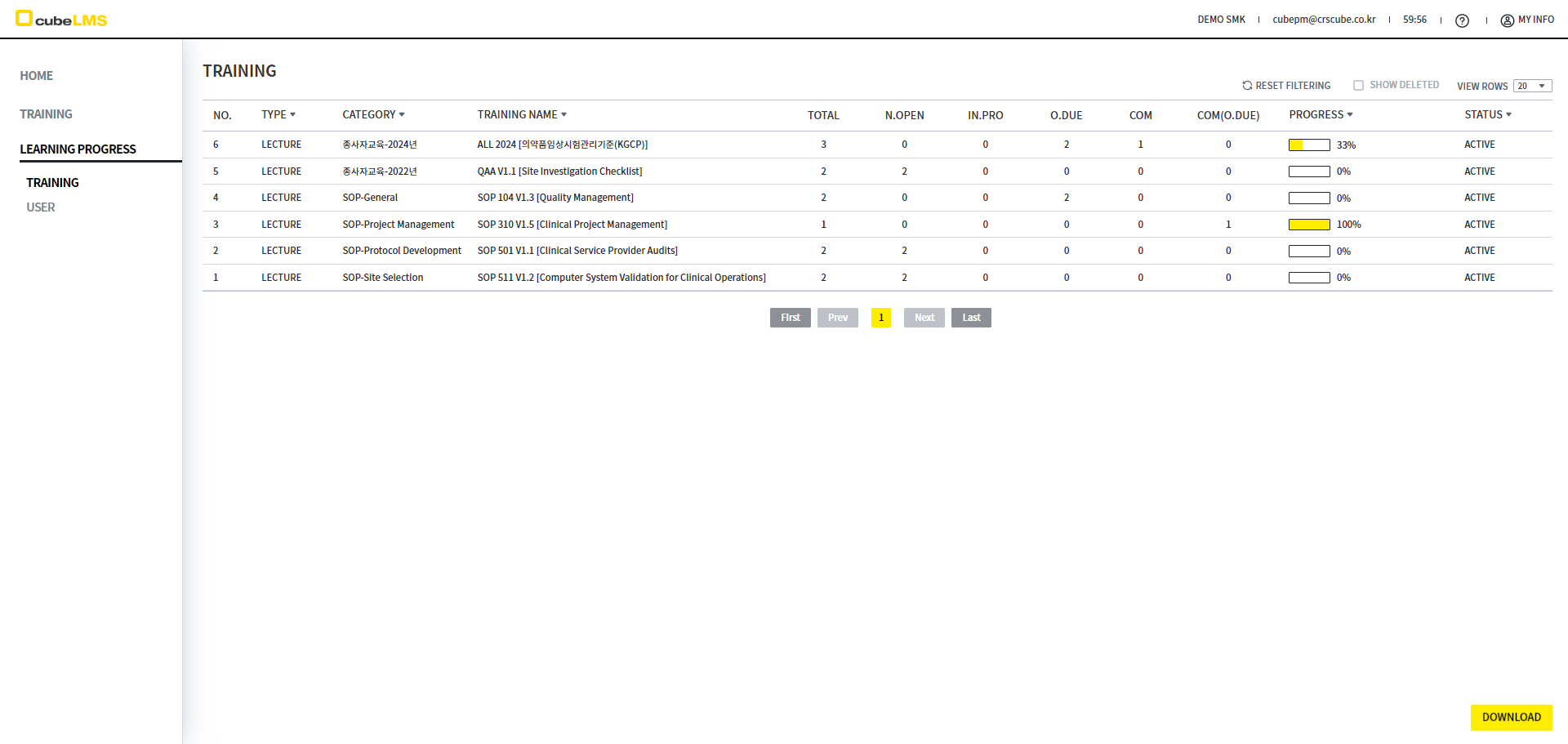Click the First pagination button
Screen dimensions: 1568x744
point(790,318)
